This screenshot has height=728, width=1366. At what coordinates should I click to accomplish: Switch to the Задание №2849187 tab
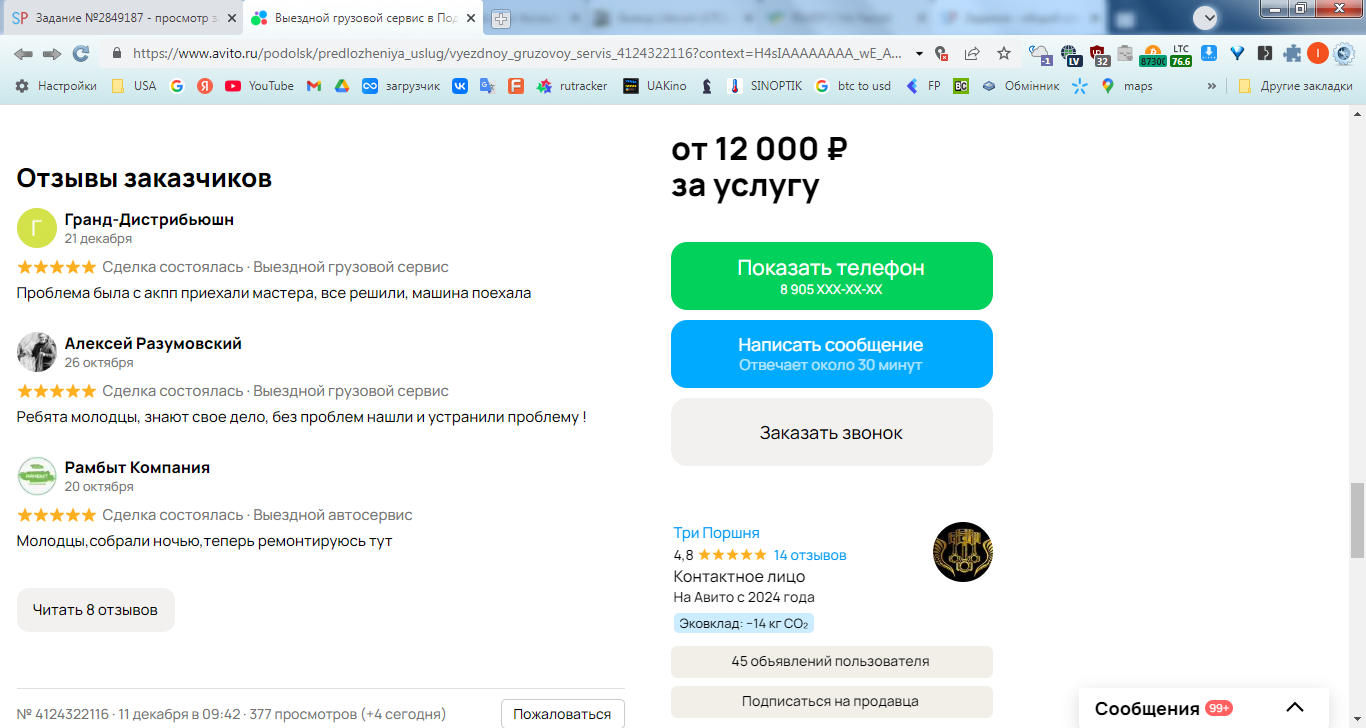pyautogui.click(x=122, y=18)
